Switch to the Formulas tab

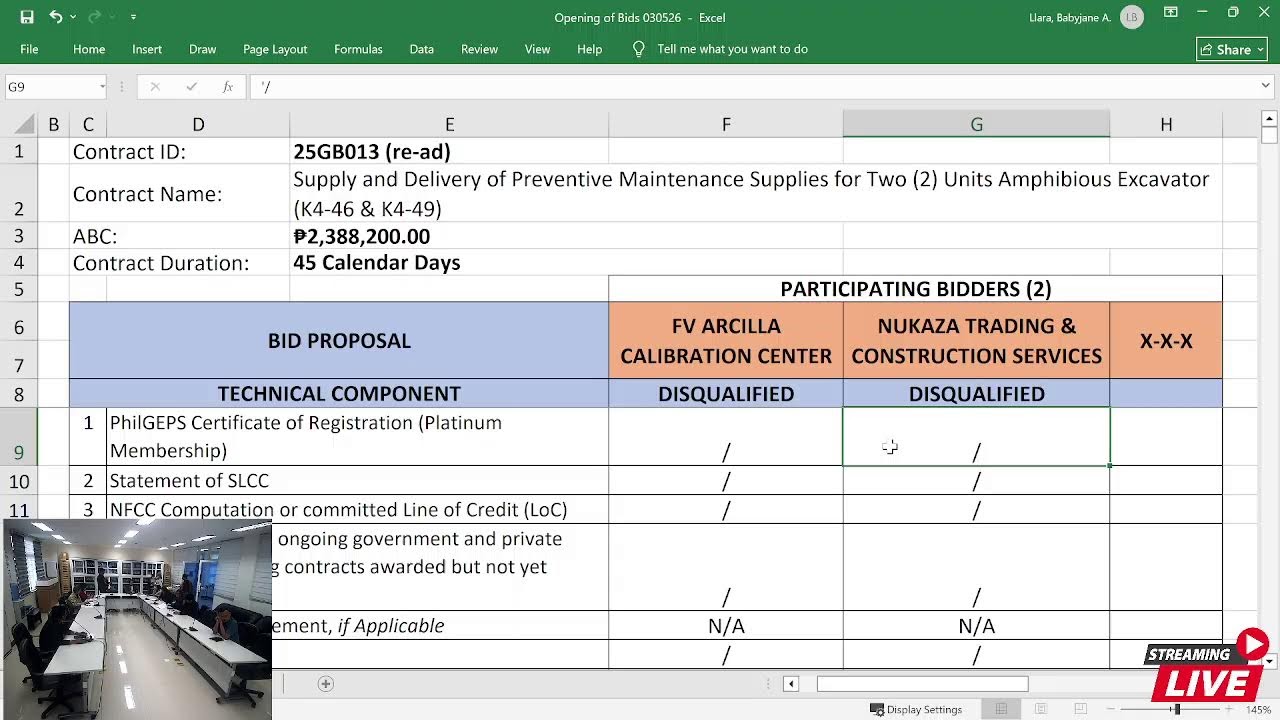tap(358, 49)
